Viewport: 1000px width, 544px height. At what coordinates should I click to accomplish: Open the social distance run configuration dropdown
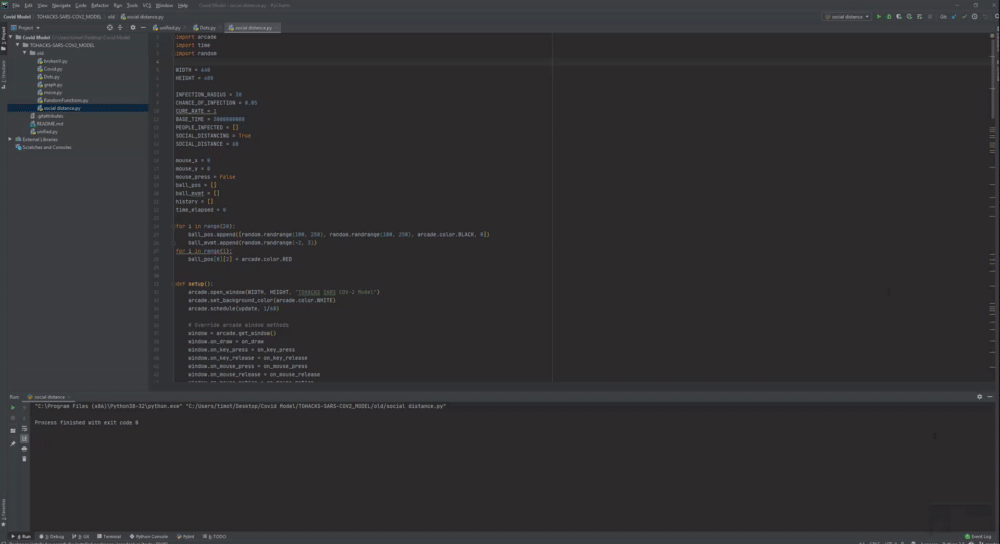[x=847, y=17]
